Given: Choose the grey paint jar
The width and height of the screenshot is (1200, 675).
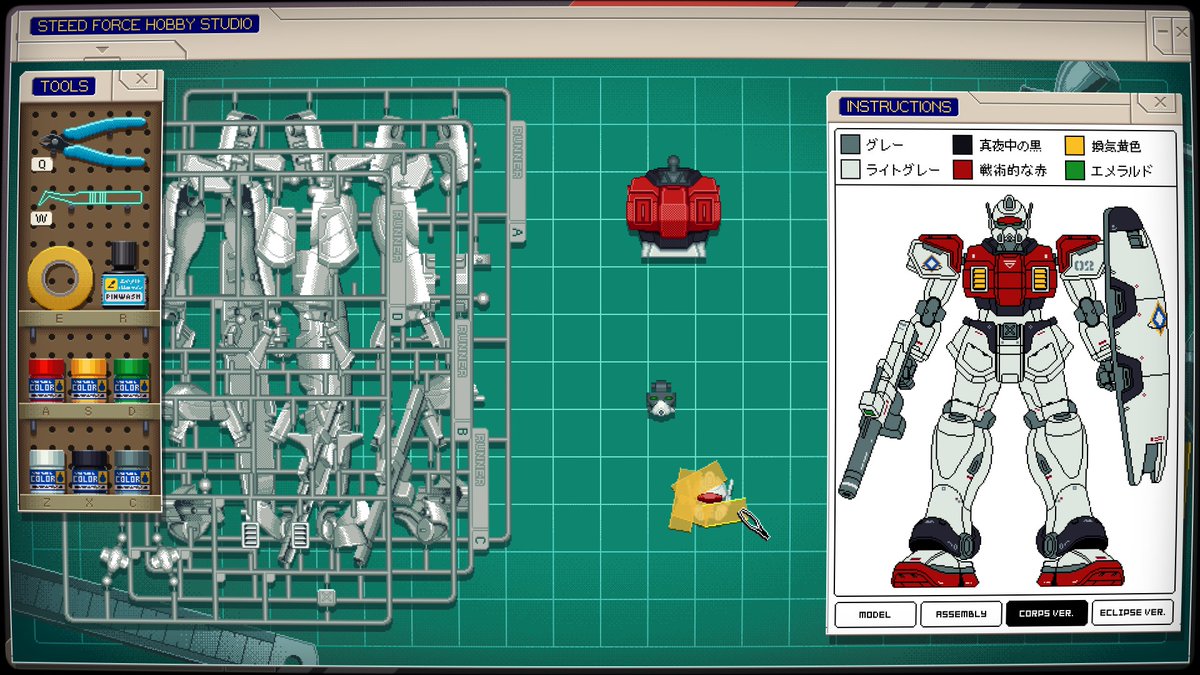Looking at the screenshot, I should 131,471.
